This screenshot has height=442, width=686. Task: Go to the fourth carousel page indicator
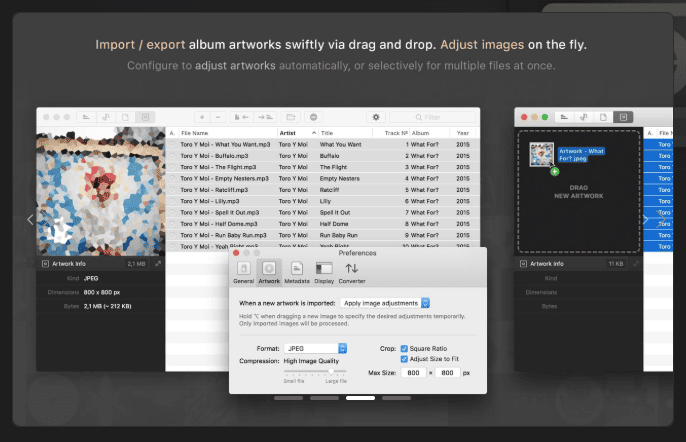pos(396,398)
